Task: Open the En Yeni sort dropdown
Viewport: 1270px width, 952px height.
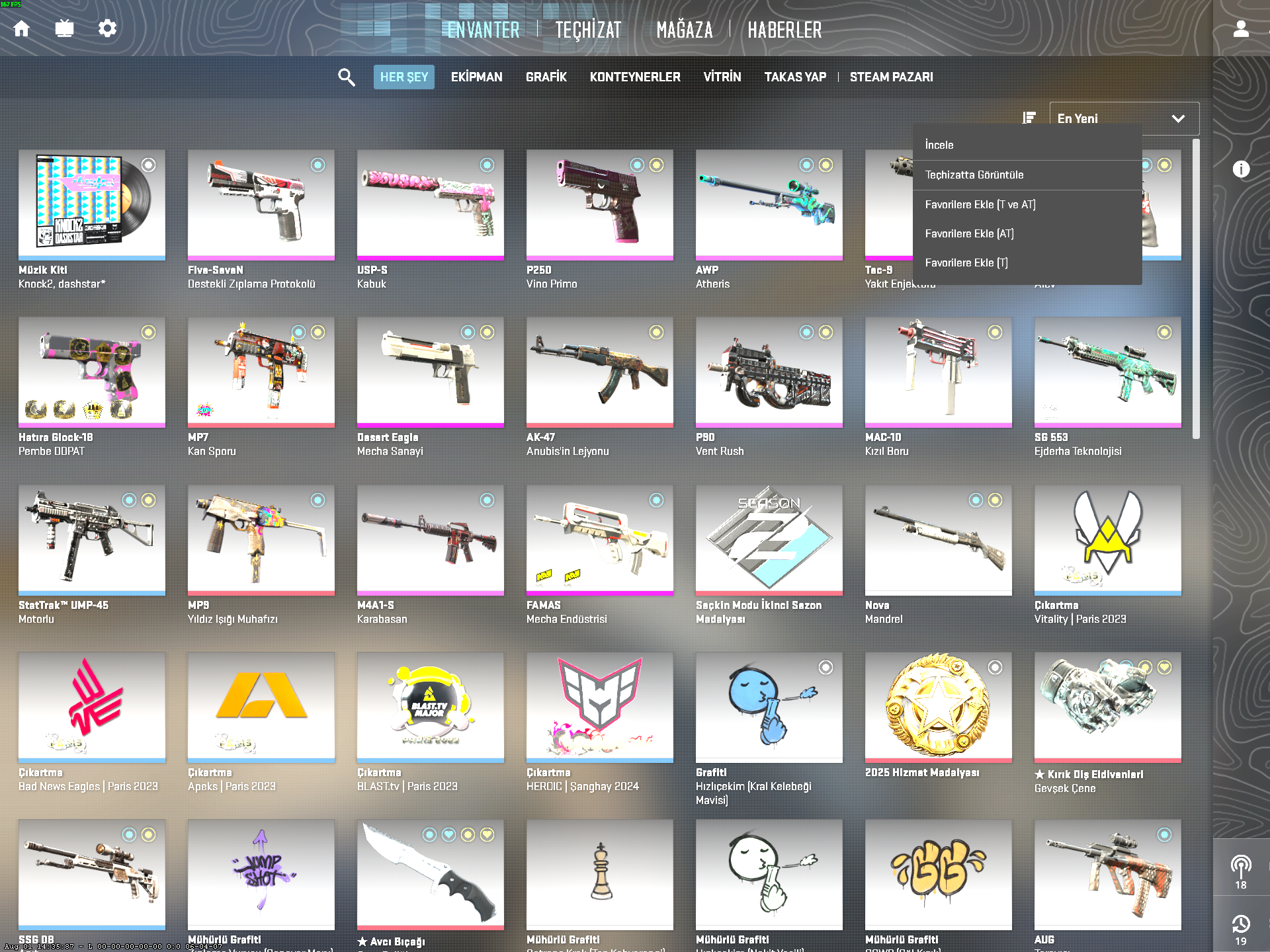Action: click(1124, 118)
